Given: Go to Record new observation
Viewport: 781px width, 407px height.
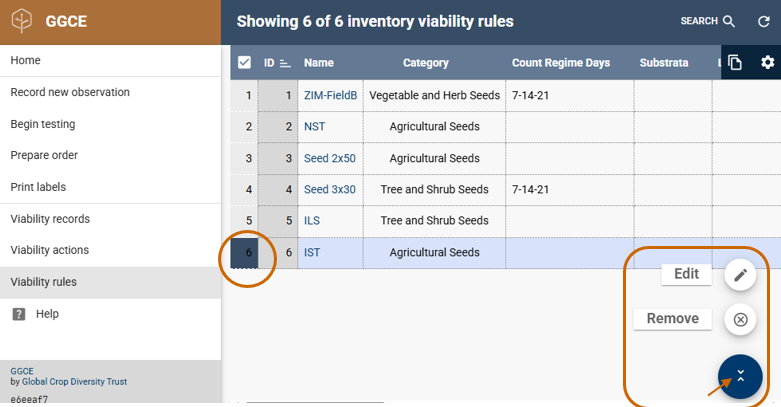Looking at the screenshot, I should click(x=70, y=92).
